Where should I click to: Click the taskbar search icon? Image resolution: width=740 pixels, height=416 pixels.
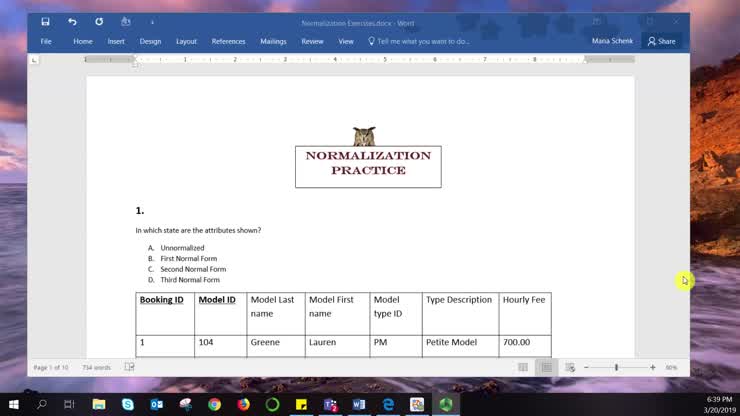point(42,405)
